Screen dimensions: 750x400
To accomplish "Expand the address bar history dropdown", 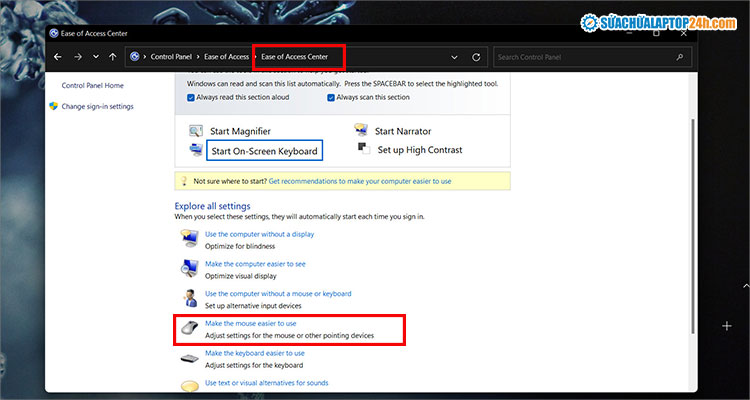I will (x=455, y=57).
